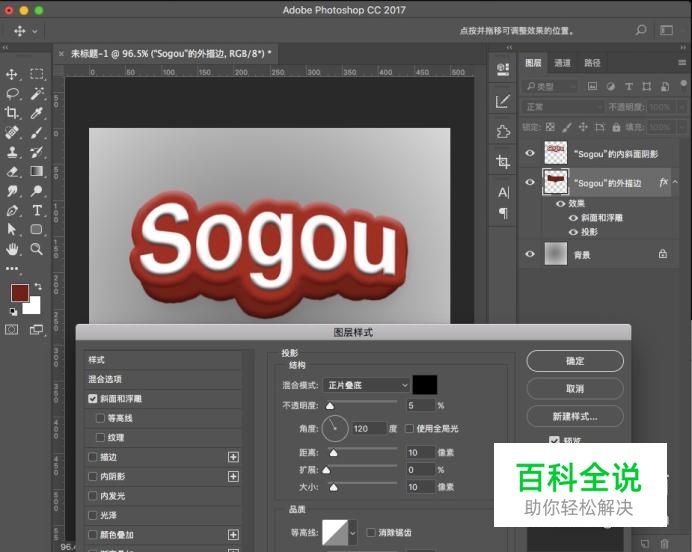692x552 pixels.
Task: Select the Eraser tool
Action: coord(12,171)
